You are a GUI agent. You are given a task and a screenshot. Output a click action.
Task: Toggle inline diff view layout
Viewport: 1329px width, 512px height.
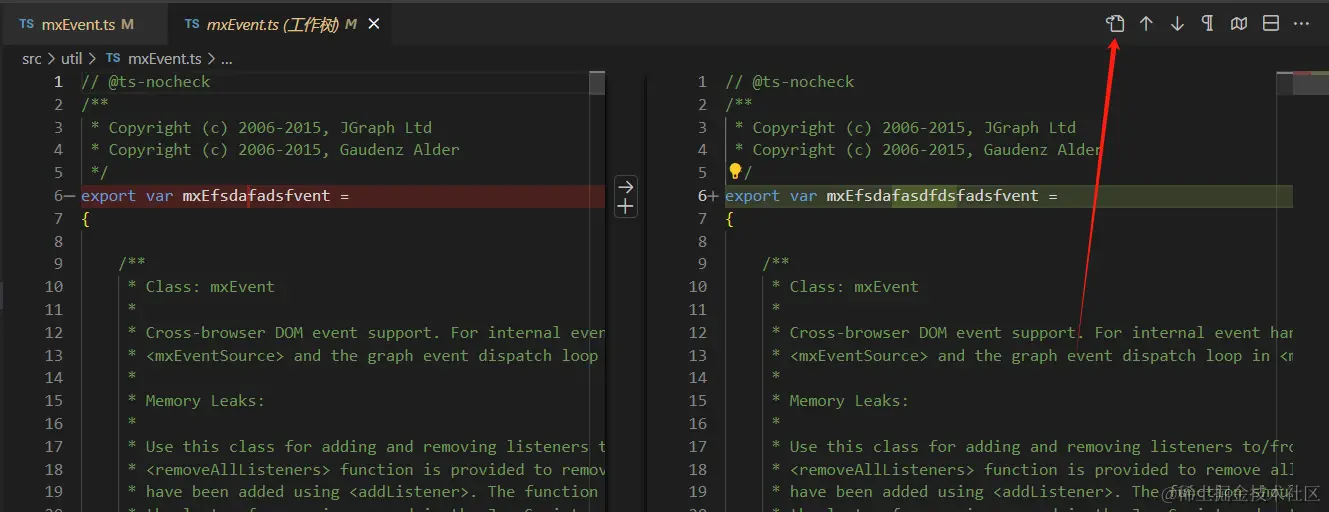pos(1270,23)
